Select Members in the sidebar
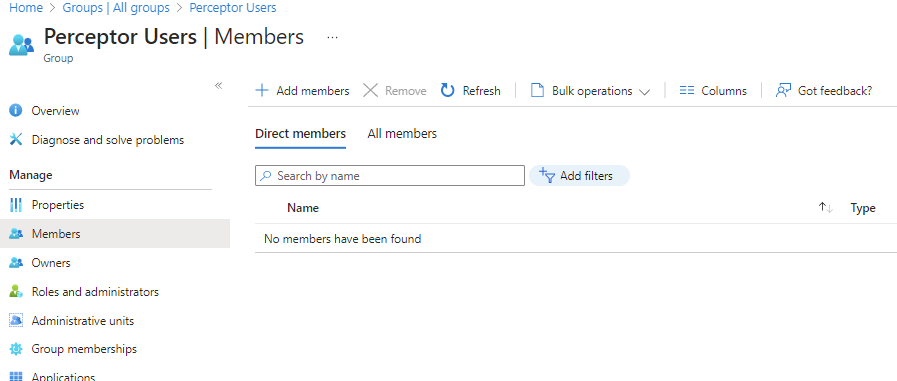This screenshot has height=381, width=897. coord(115,233)
